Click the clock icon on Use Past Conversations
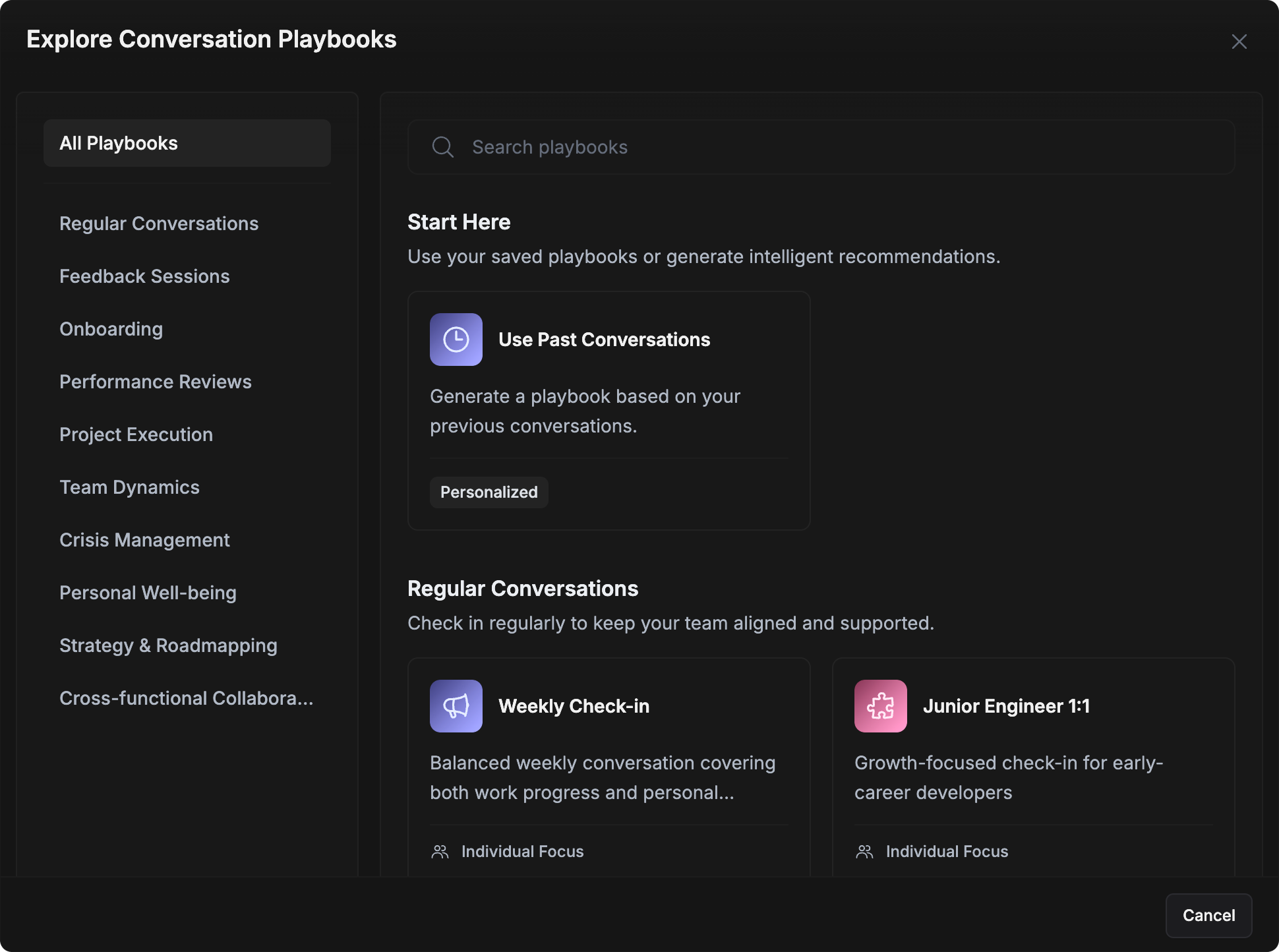The height and width of the screenshot is (952, 1279). [x=456, y=340]
